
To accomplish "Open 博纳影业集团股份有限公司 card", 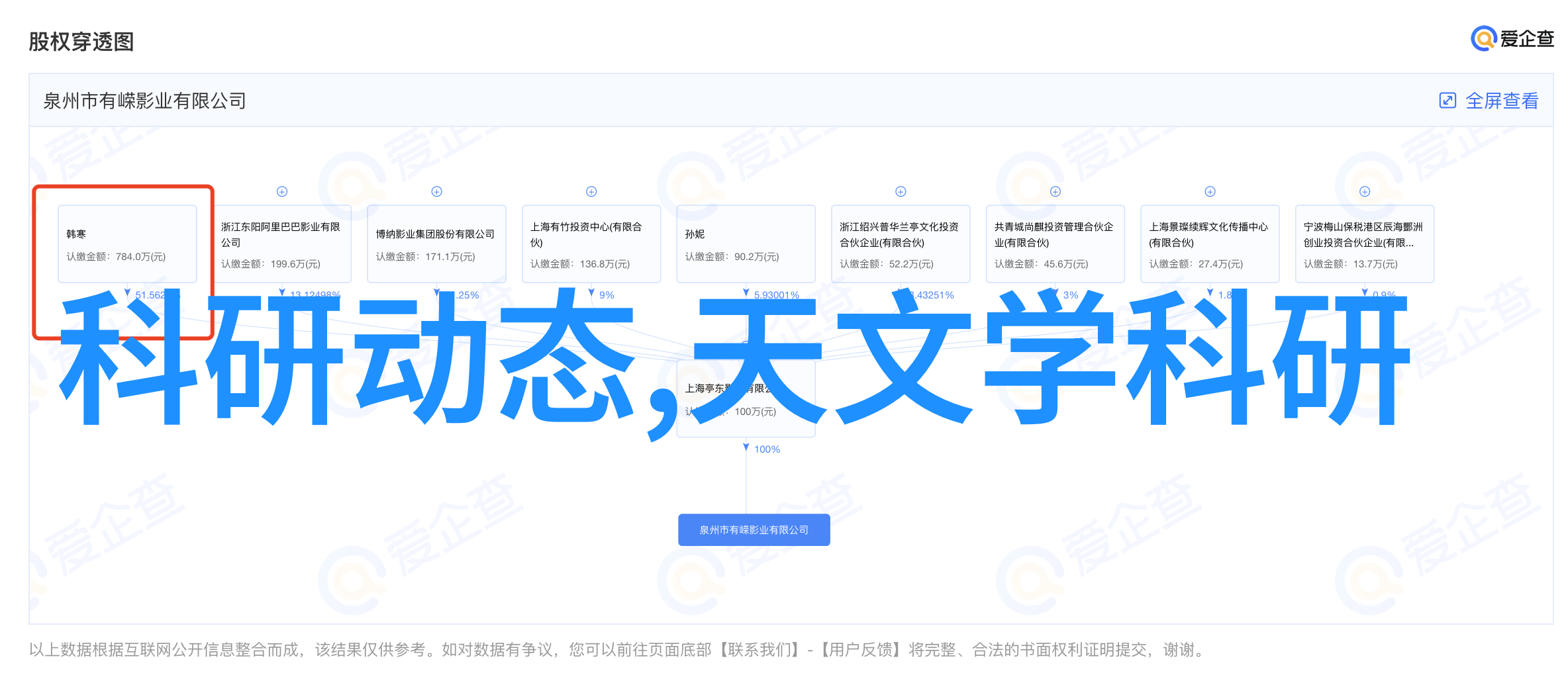I will pos(437,244).
